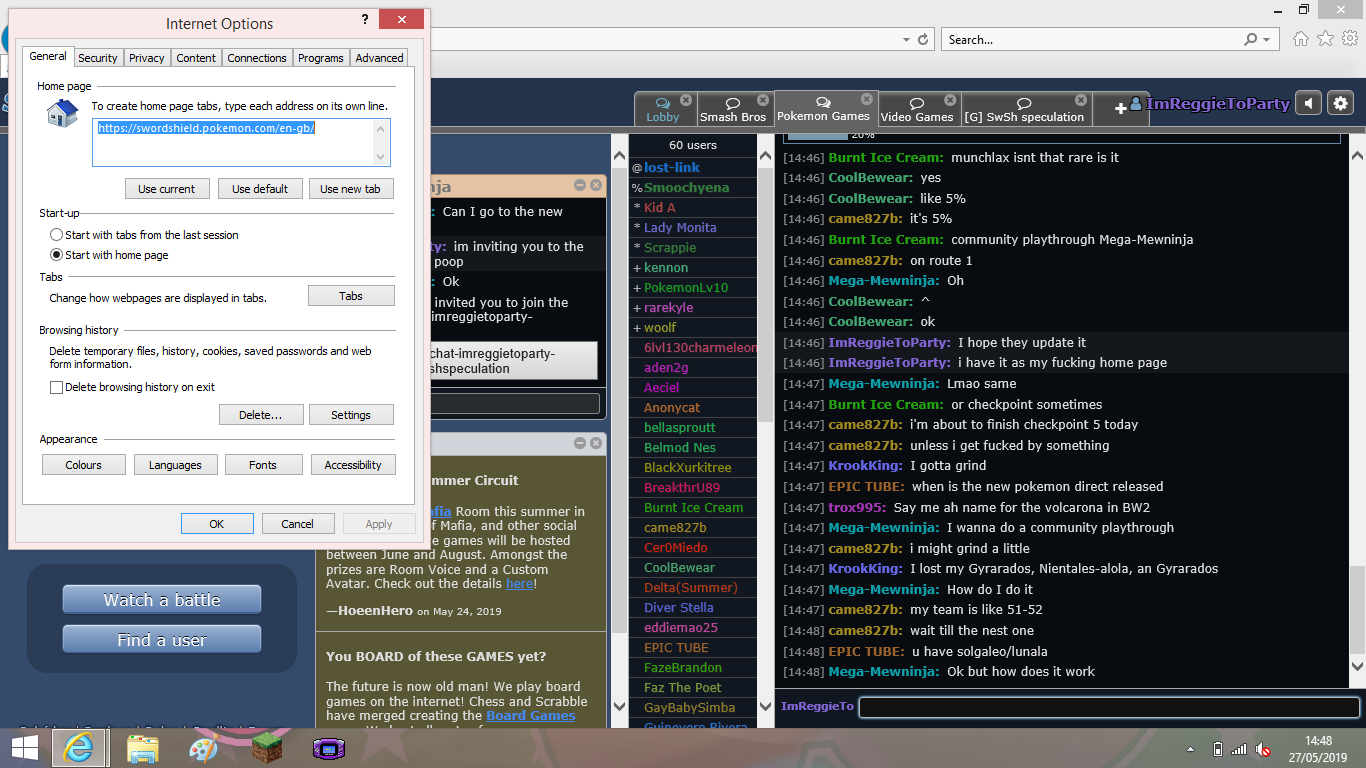The image size is (1366, 768).
Task: Open the address bar dropdown arrow
Action: pos(906,40)
